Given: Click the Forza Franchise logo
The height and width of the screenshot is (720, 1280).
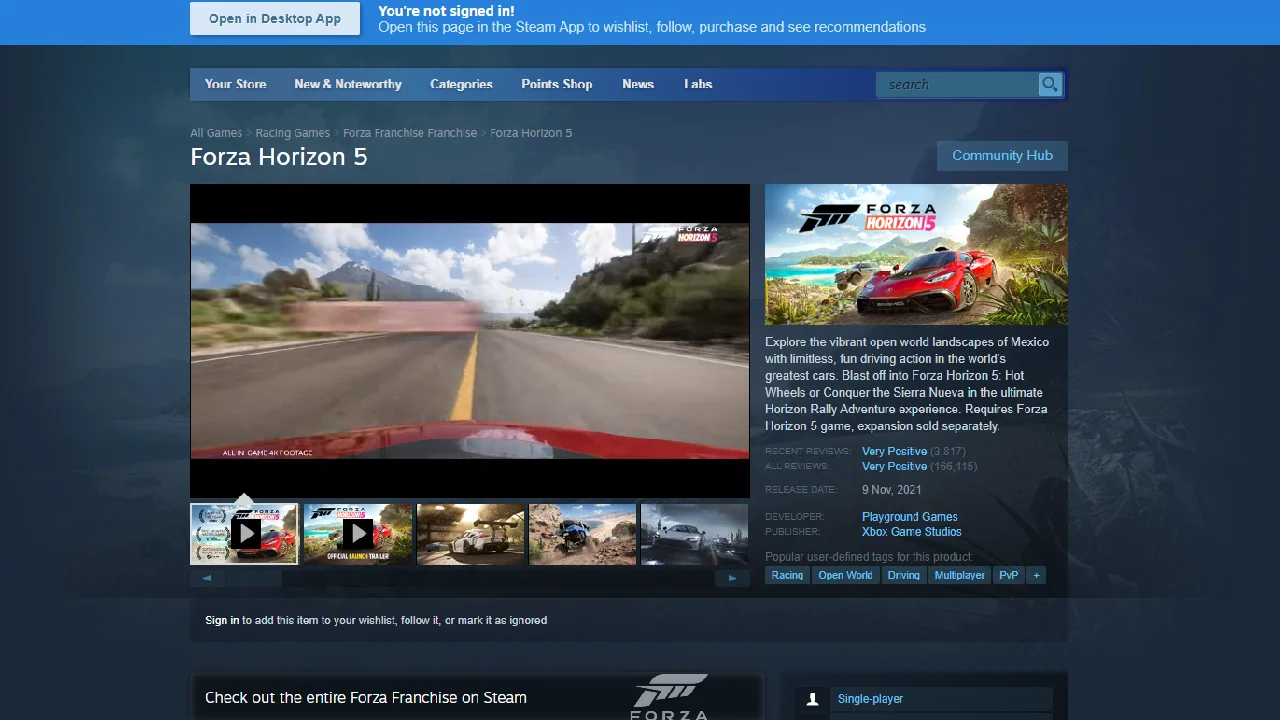Looking at the screenshot, I should tap(670, 693).
